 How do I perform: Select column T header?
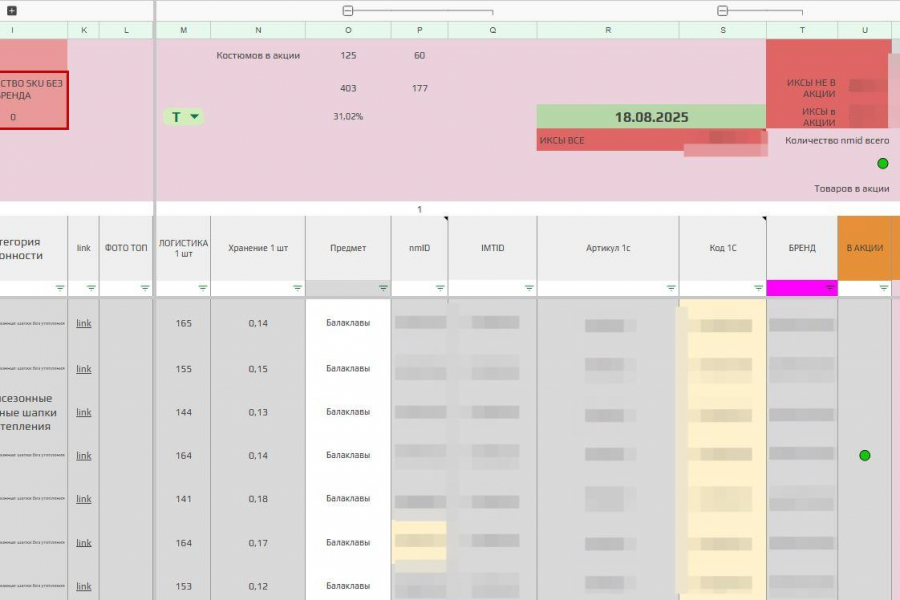tap(802, 30)
